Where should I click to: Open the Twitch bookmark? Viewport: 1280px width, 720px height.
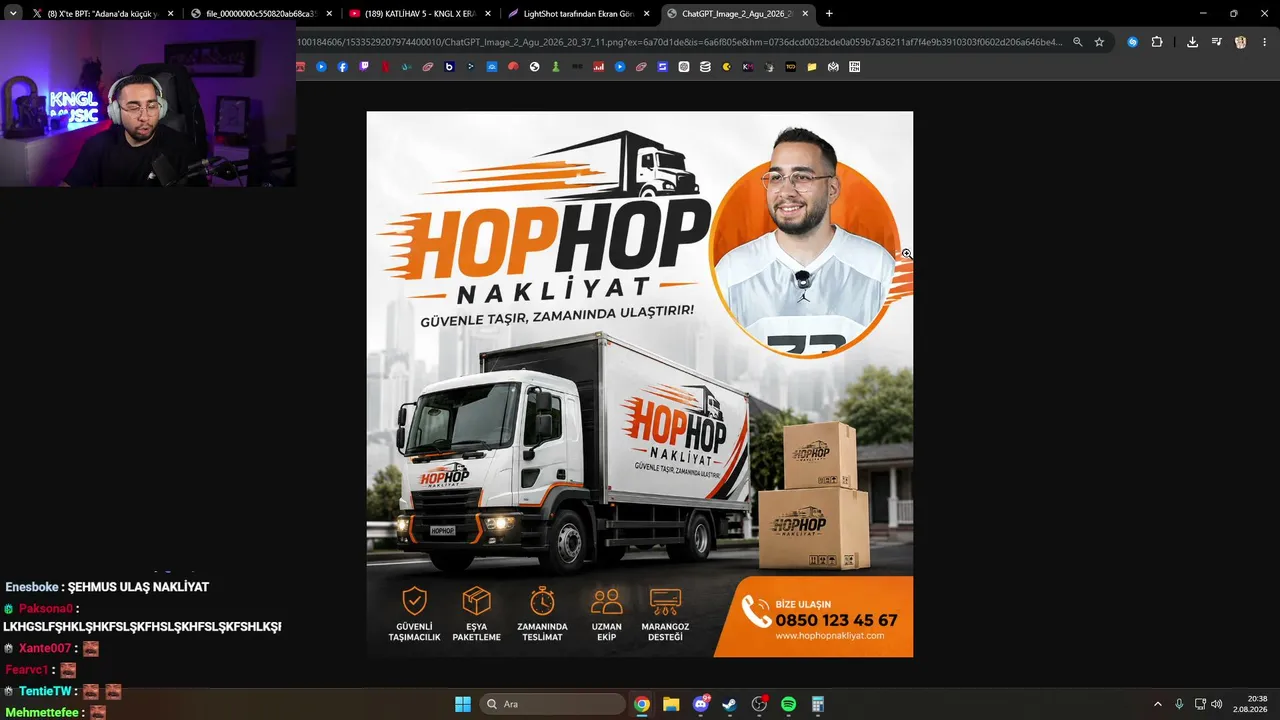click(x=364, y=67)
